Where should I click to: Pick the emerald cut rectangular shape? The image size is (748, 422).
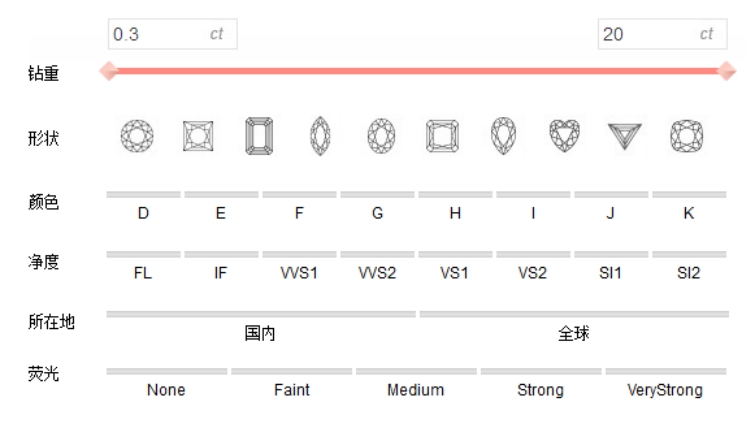tap(260, 136)
